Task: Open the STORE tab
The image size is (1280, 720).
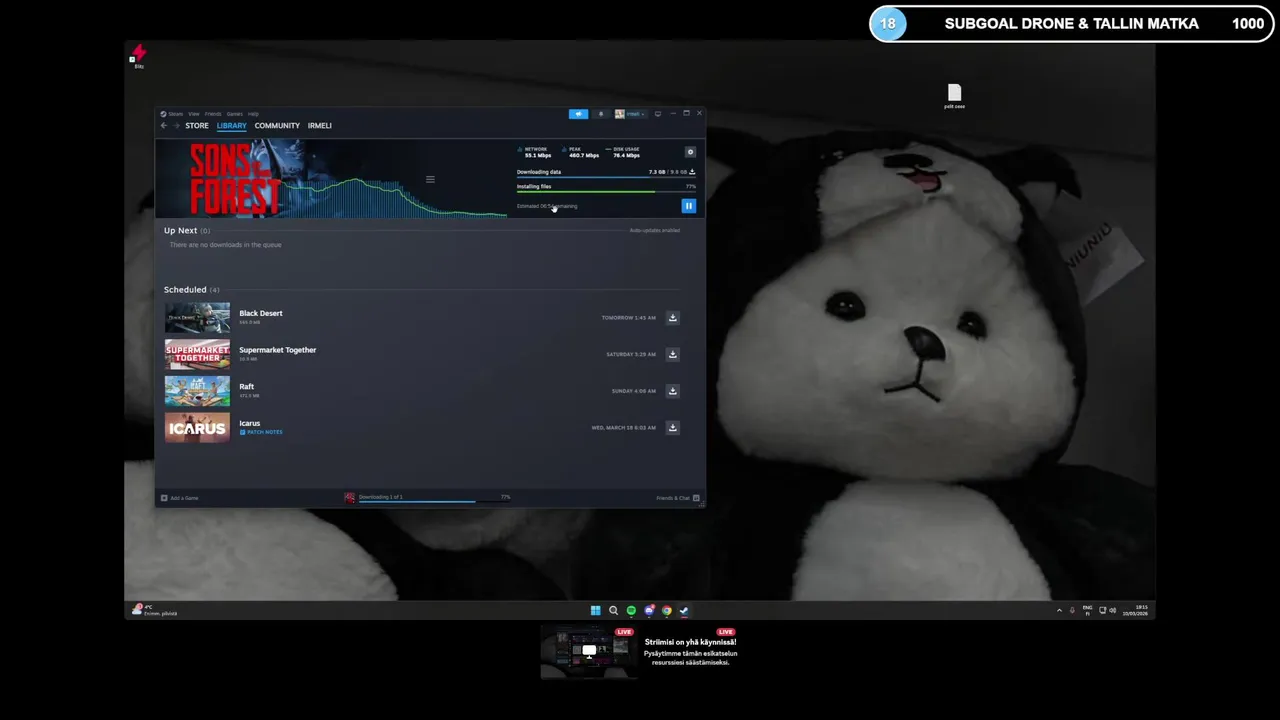Action: [x=197, y=126]
